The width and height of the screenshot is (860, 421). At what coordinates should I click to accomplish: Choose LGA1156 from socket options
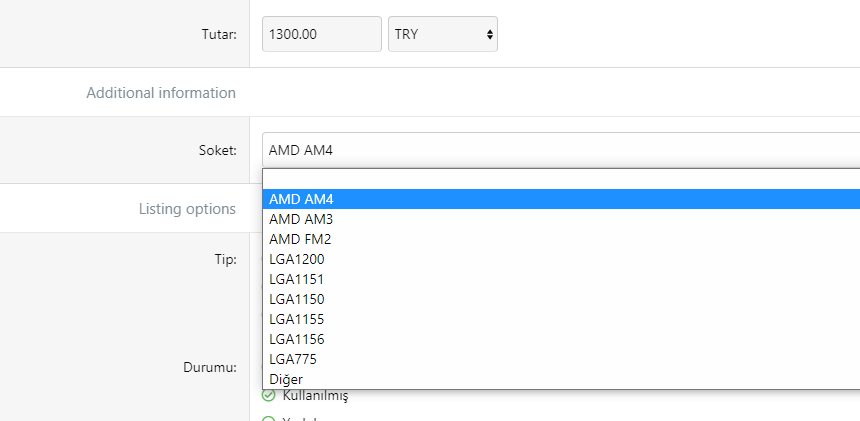(x=560, y=339)
